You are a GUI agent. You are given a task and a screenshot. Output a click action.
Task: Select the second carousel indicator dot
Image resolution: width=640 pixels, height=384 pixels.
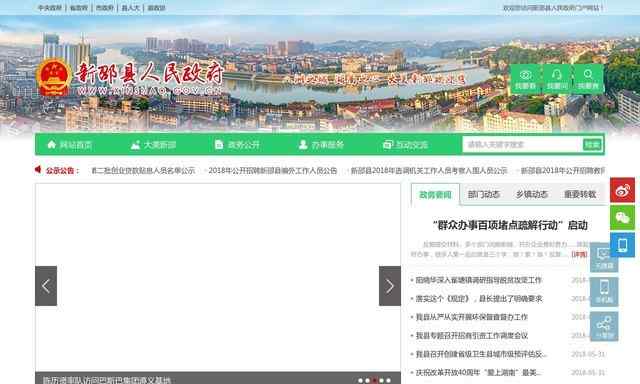pos(367,380)
